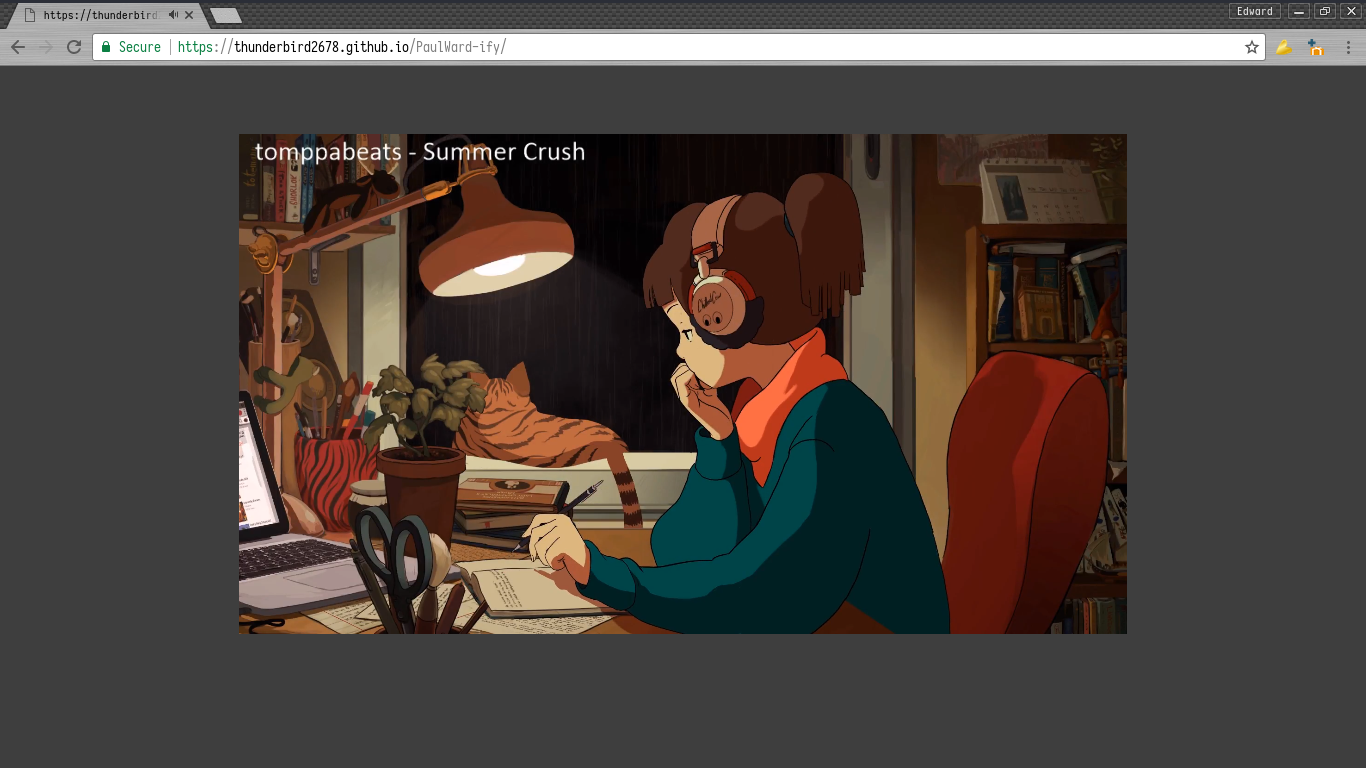Restore down the browser window
Screen dimensions: 1366x768
(1325, 11)
